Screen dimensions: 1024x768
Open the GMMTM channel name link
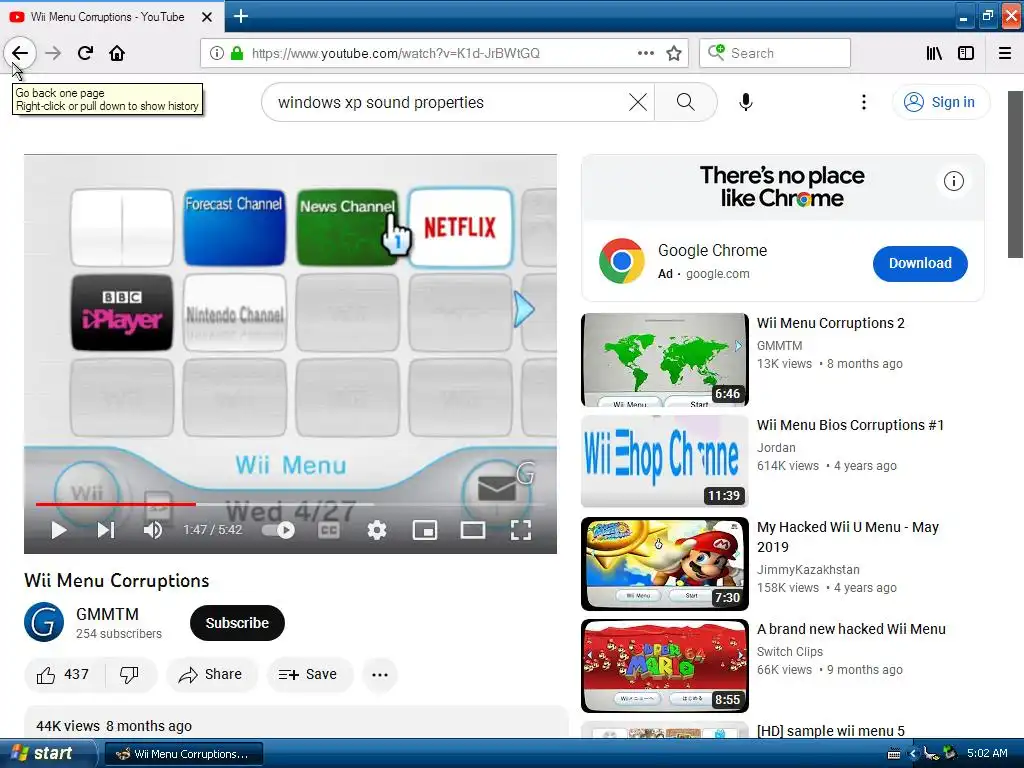(107, 614)
